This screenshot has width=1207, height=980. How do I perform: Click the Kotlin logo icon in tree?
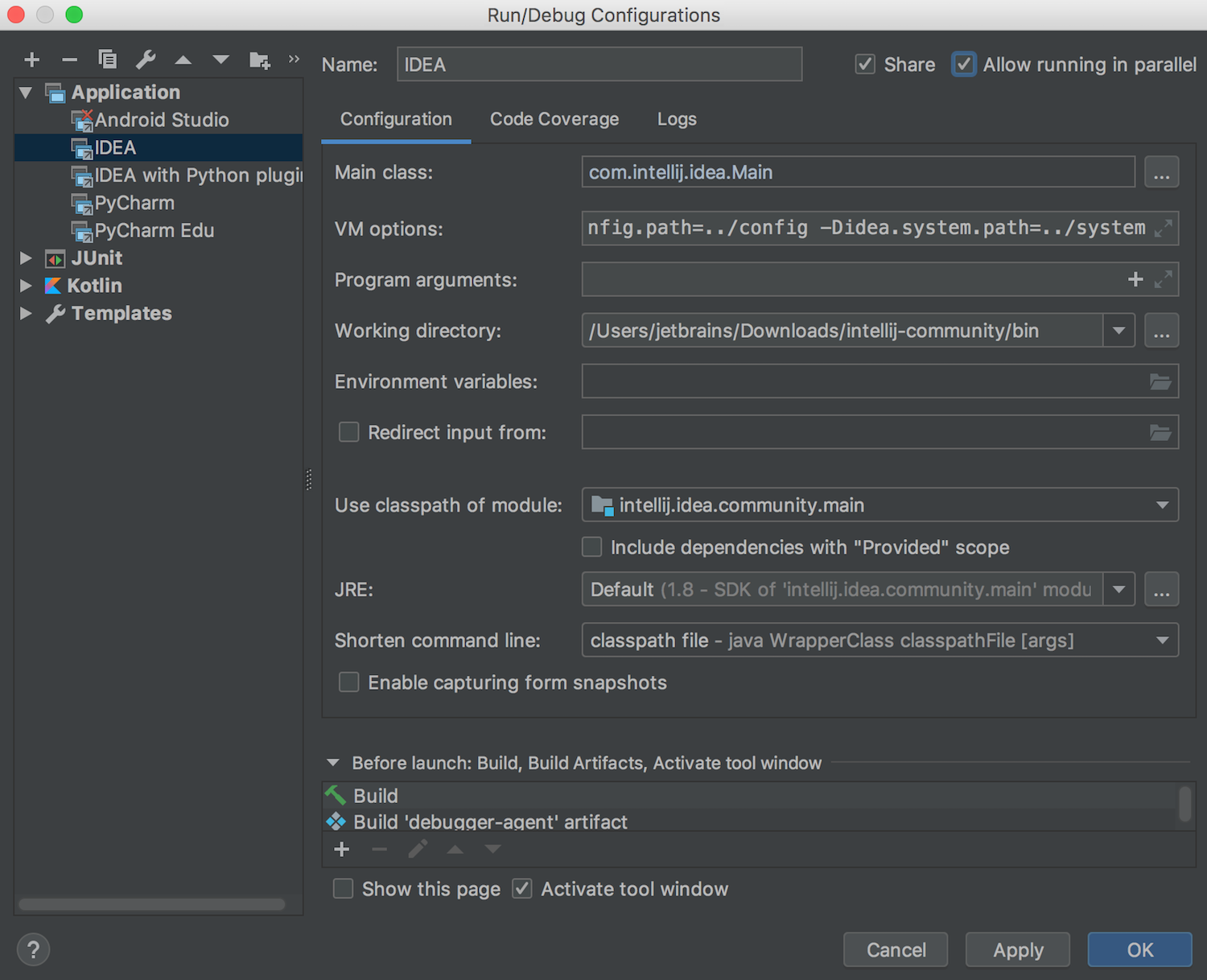tap(53, 286)
